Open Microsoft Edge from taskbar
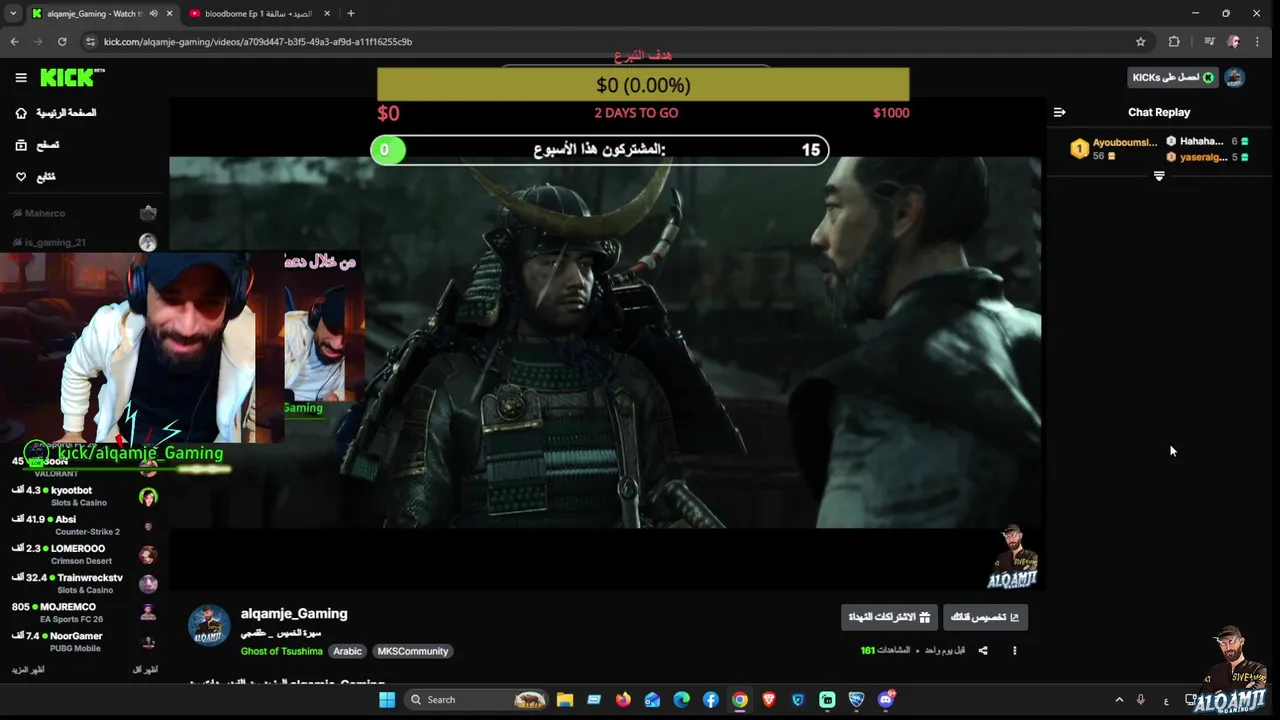This screenshot has width=1280, height=720. coord(681,700)
